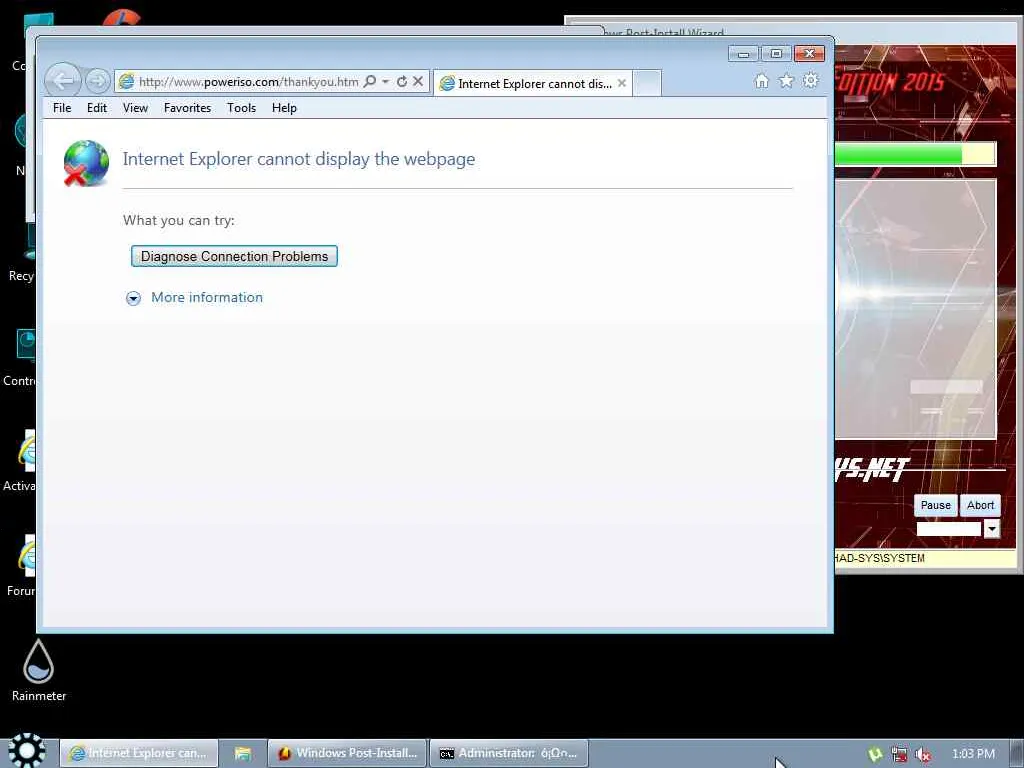Stop loading with the address bar X
Screen dimensions: 1024x768
(x=419, y=82)
